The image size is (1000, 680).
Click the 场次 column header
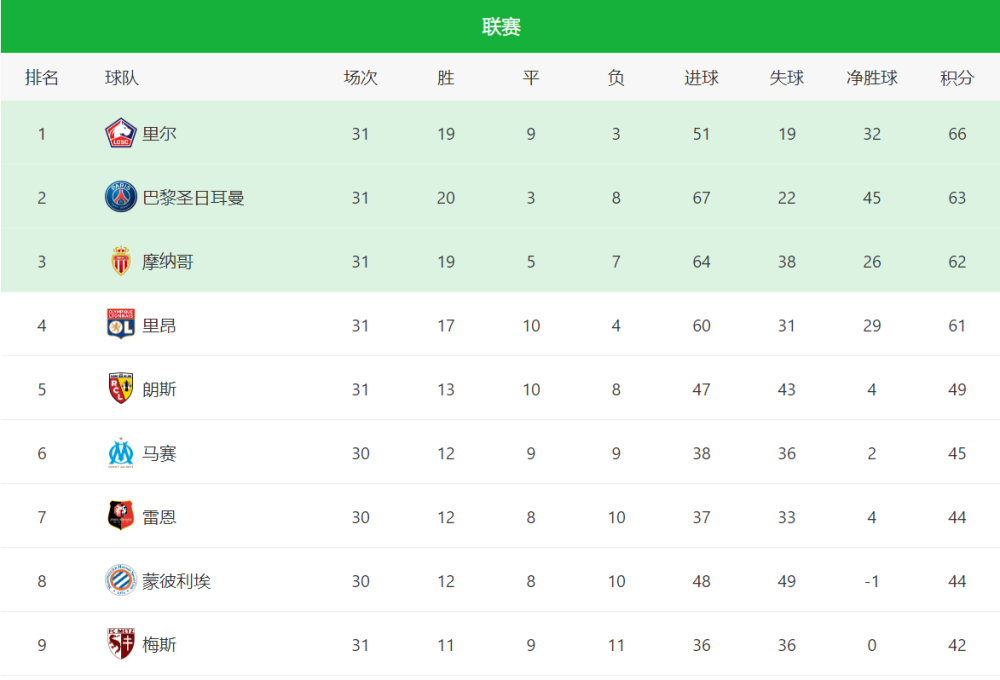tap(360, 78)
